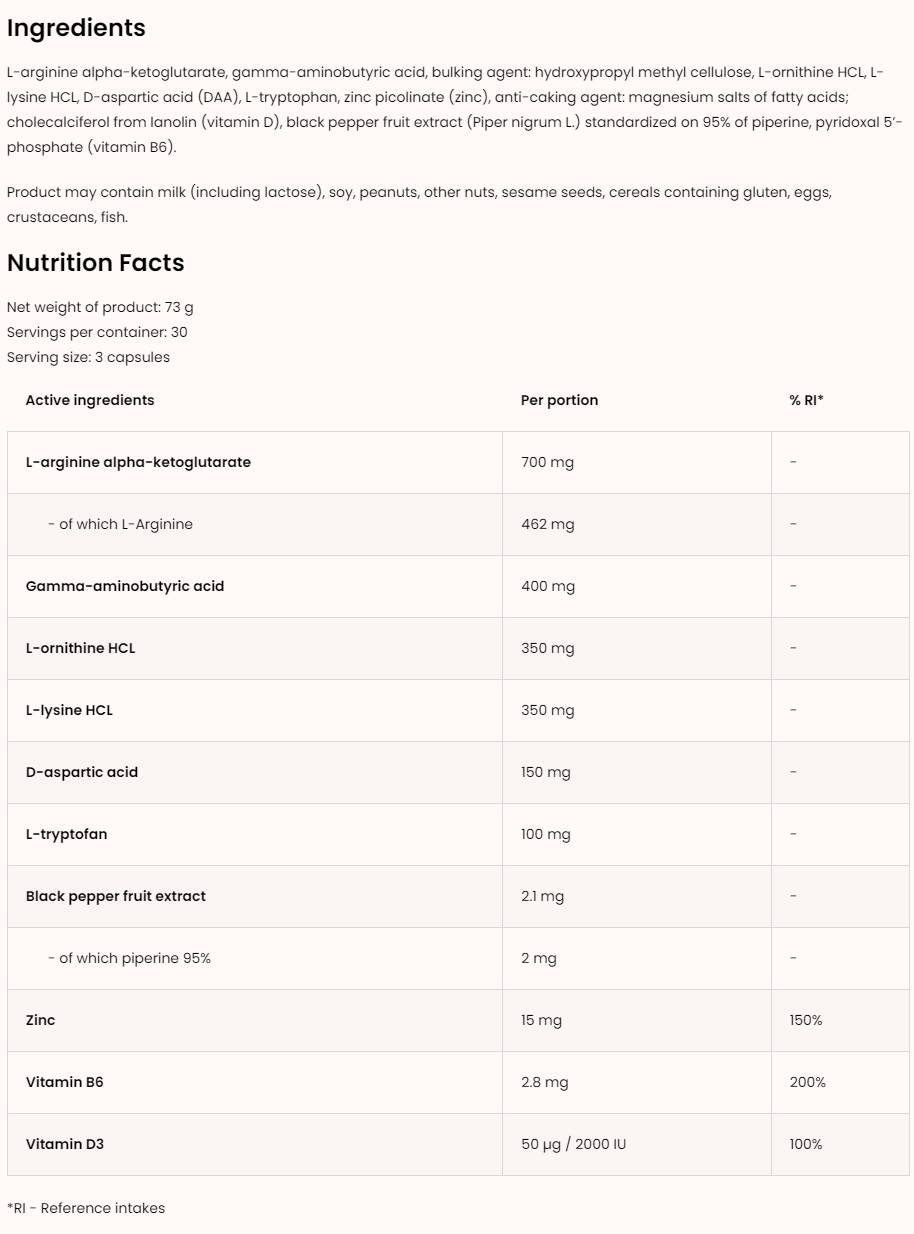Click the Nutrition Facts heading
The height and width of the screenshot is (1234, 914).
(95, 263)
